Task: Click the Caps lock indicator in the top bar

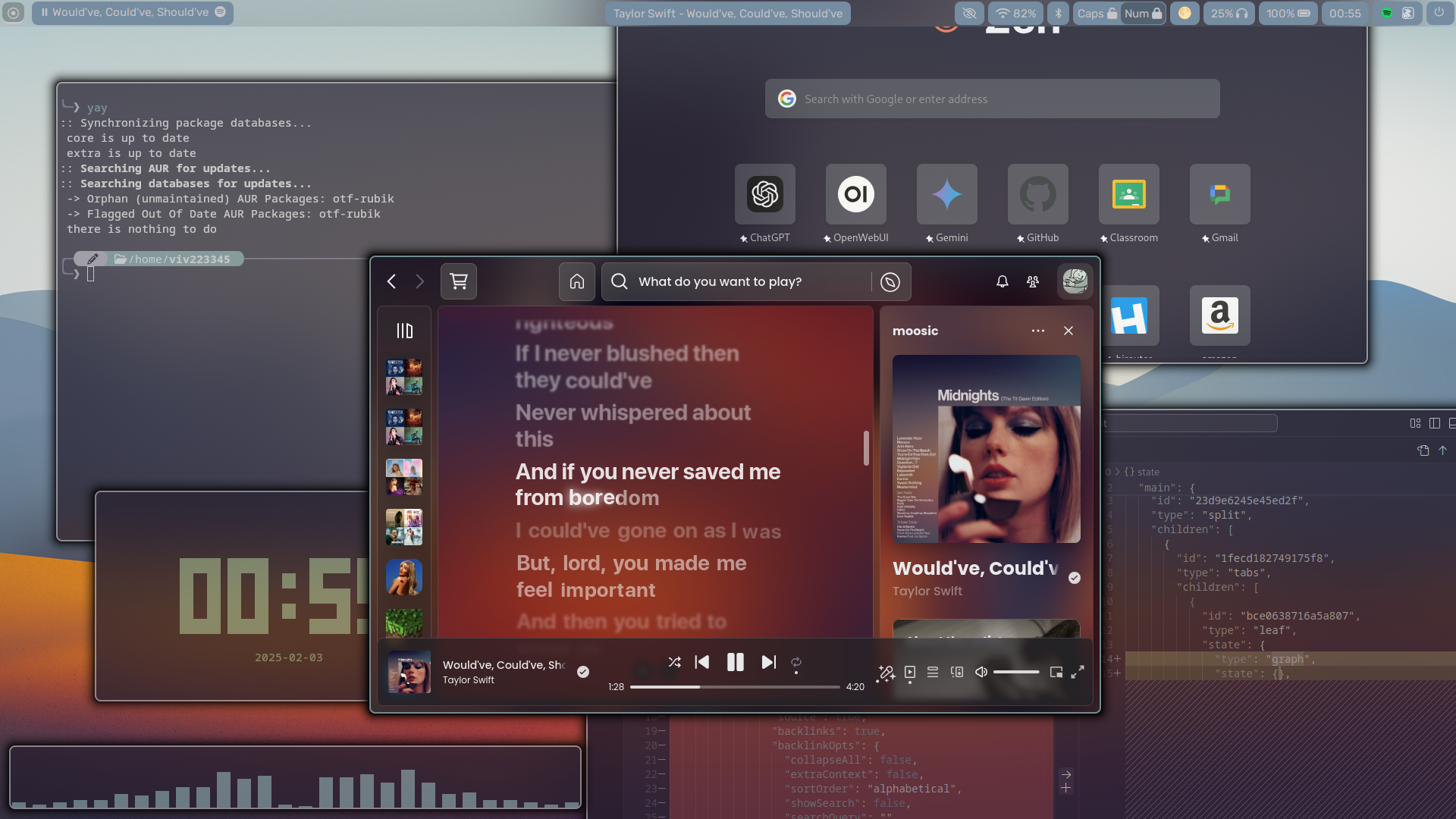Action: coord(1097,13)
